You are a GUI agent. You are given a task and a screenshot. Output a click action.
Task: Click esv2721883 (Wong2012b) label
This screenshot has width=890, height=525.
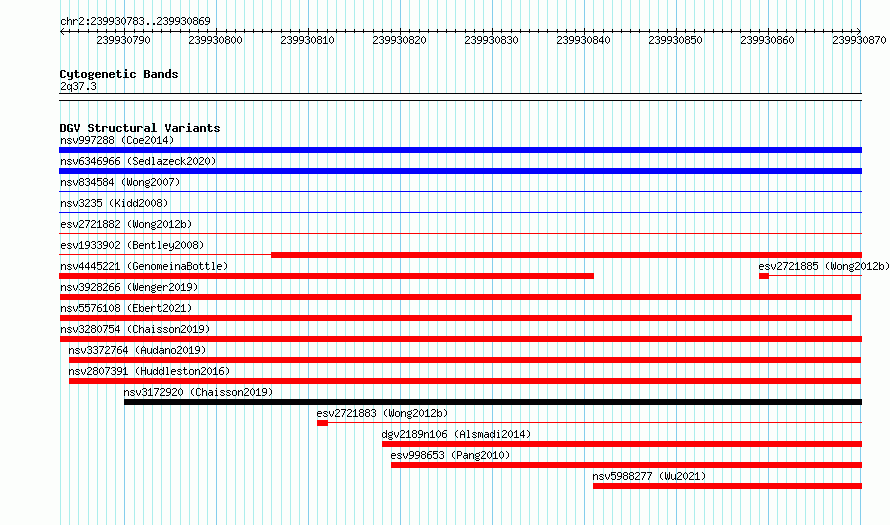[382, 413]
